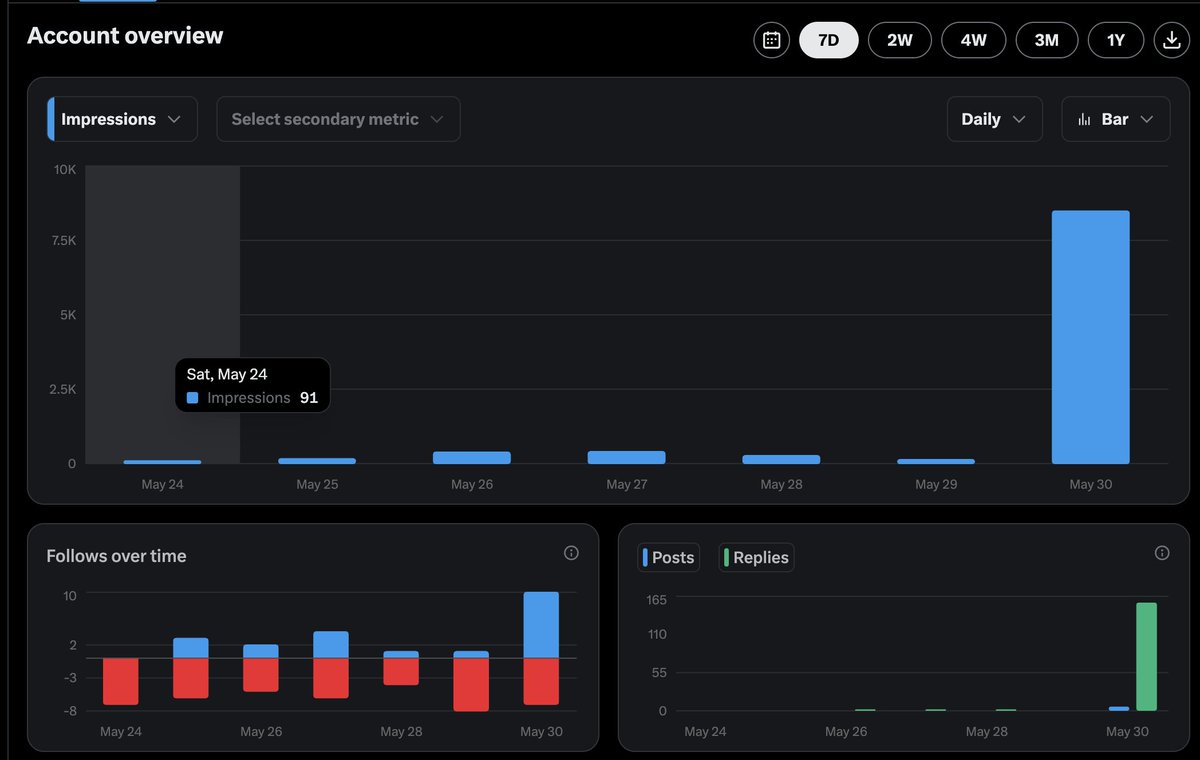Viewport: 1200px width, 760px height.
Task: Select the 7D time range
Action: click(x=829, y=41)
